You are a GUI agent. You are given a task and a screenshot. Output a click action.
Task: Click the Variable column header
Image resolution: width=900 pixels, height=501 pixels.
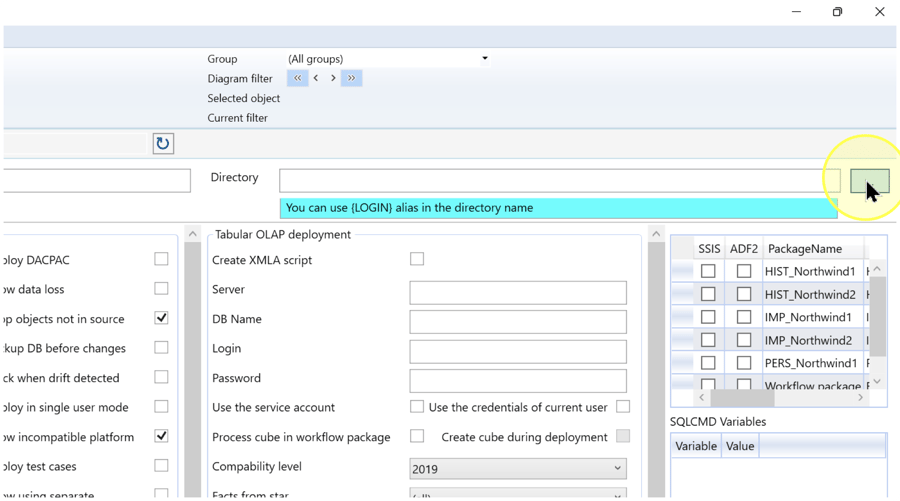pyautogui.click(x=696, y=446)
